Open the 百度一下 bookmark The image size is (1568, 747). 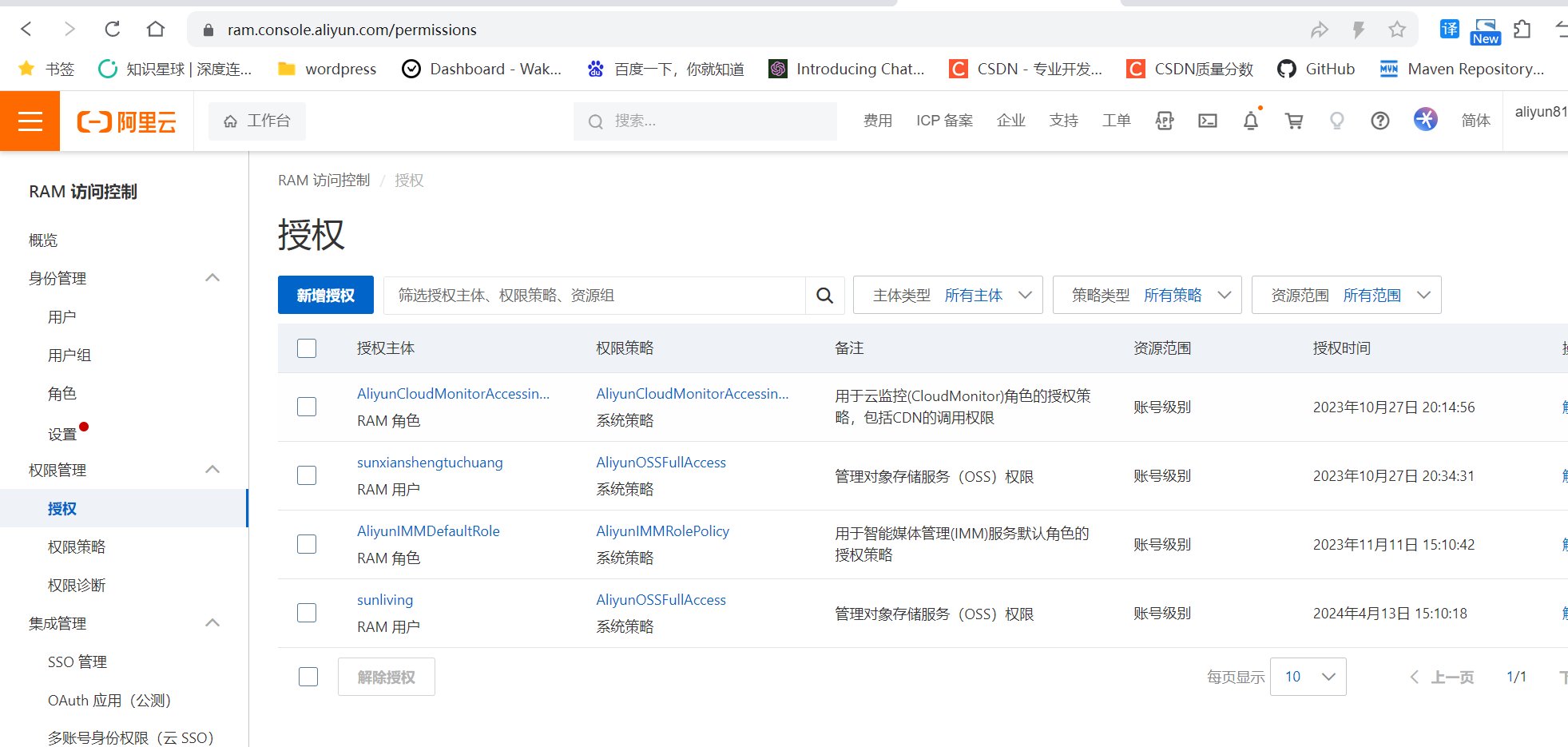point(665,70)
